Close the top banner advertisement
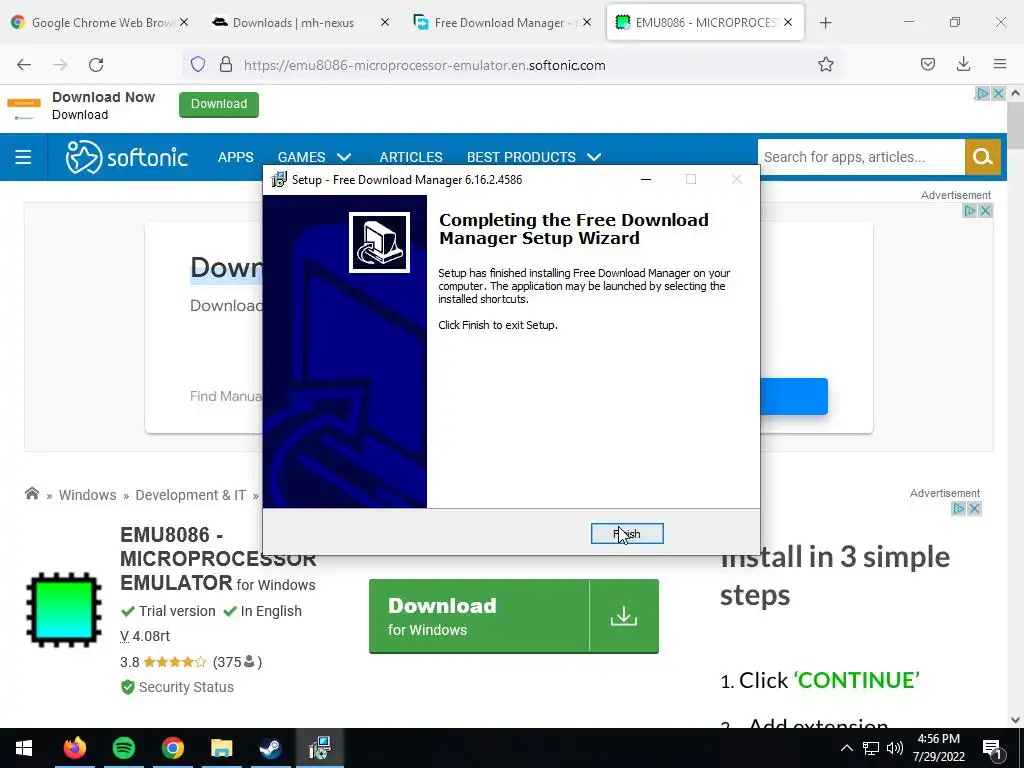 (x=999, y=93)
